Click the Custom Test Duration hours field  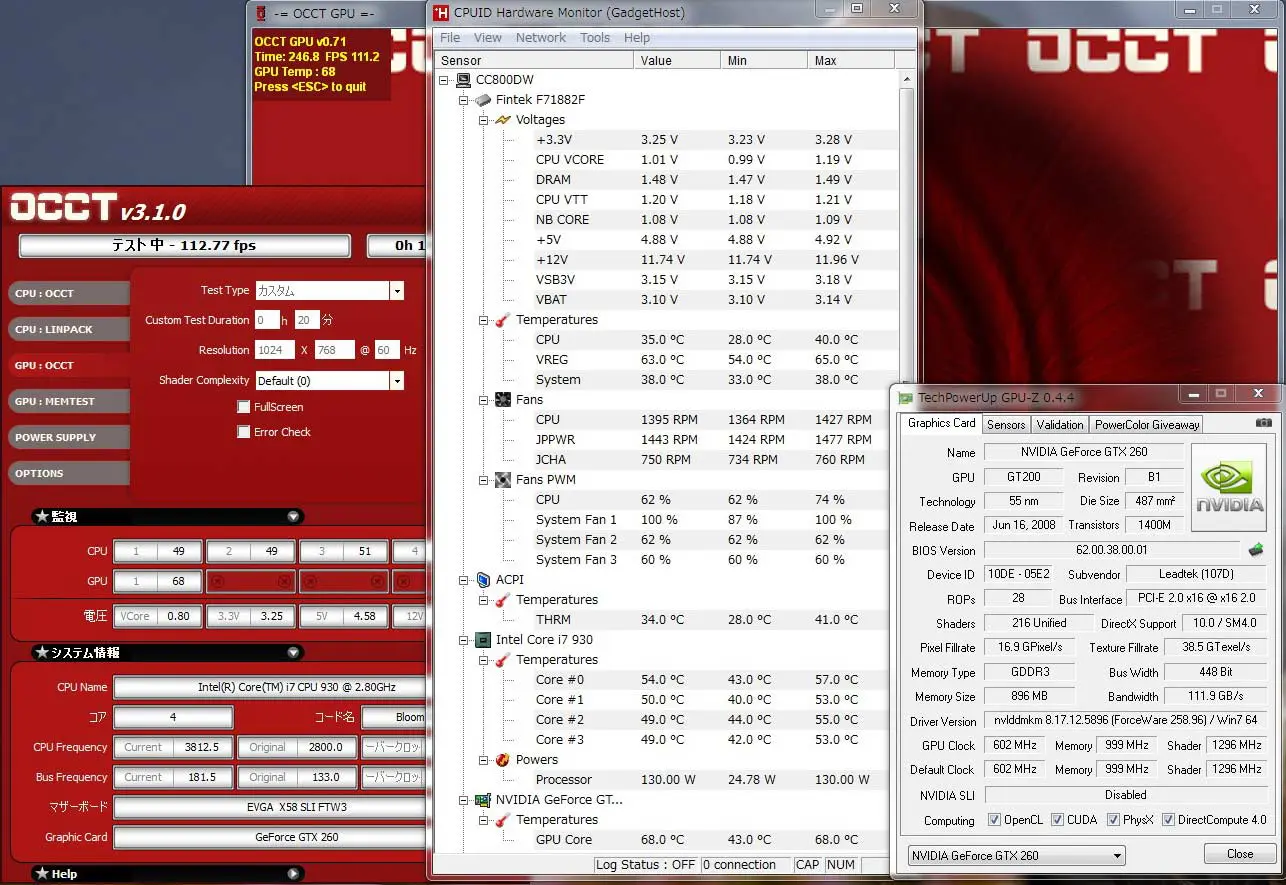266,320
